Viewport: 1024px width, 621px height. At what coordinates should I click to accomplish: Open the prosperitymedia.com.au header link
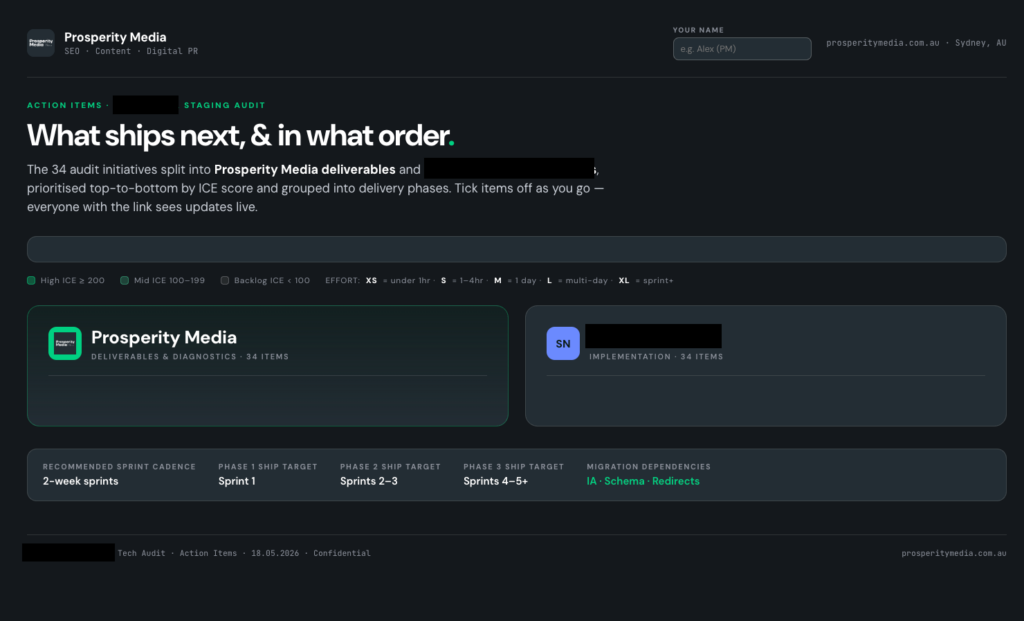882,43
